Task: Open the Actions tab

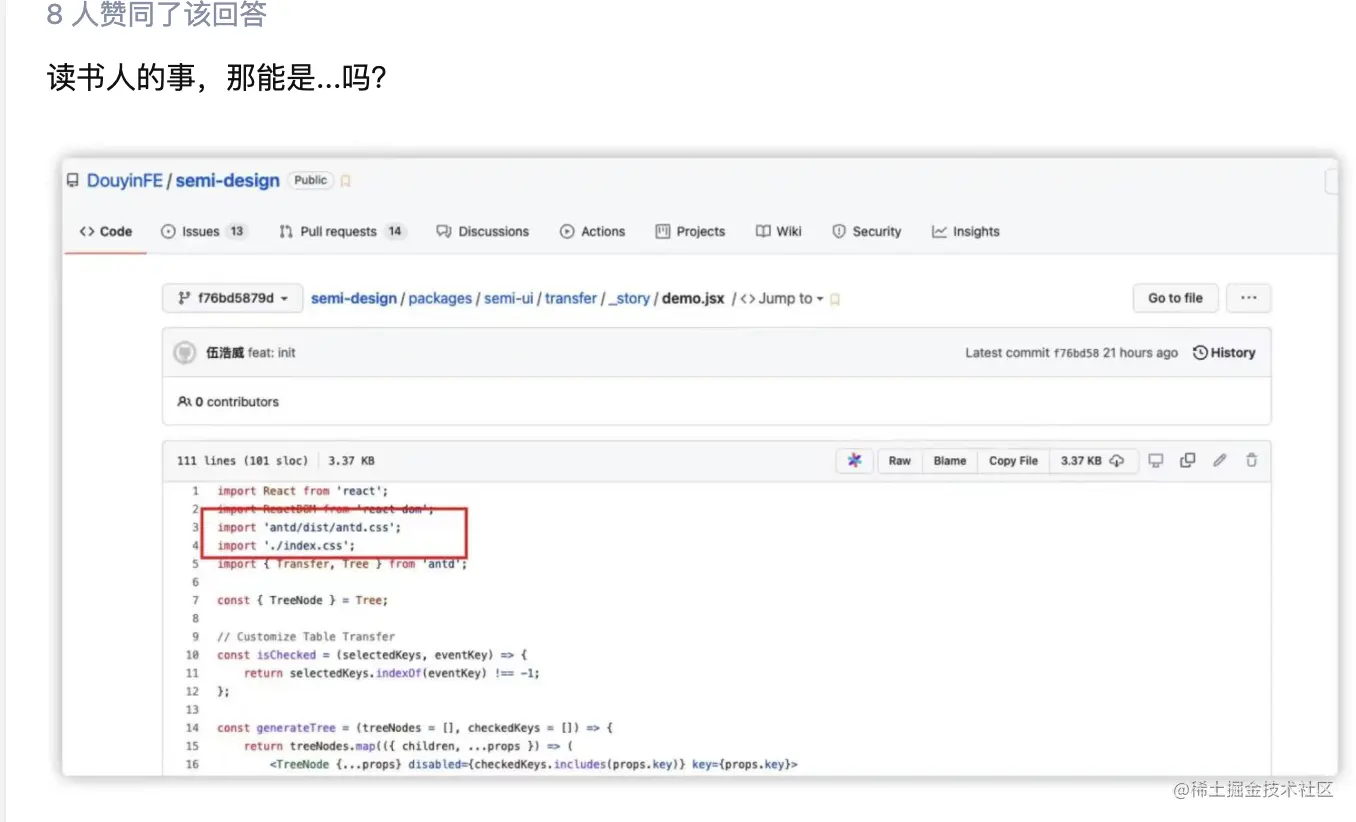Action: pos(593,231)
